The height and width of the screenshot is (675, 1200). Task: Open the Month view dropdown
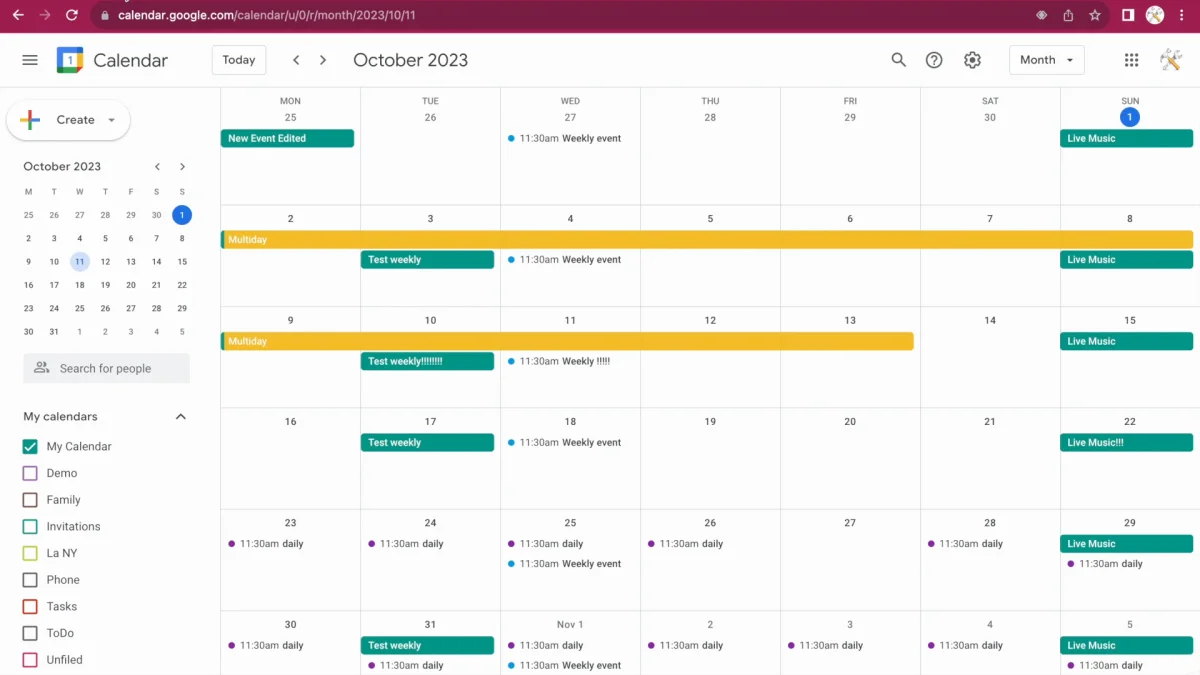click(1047, 60)
